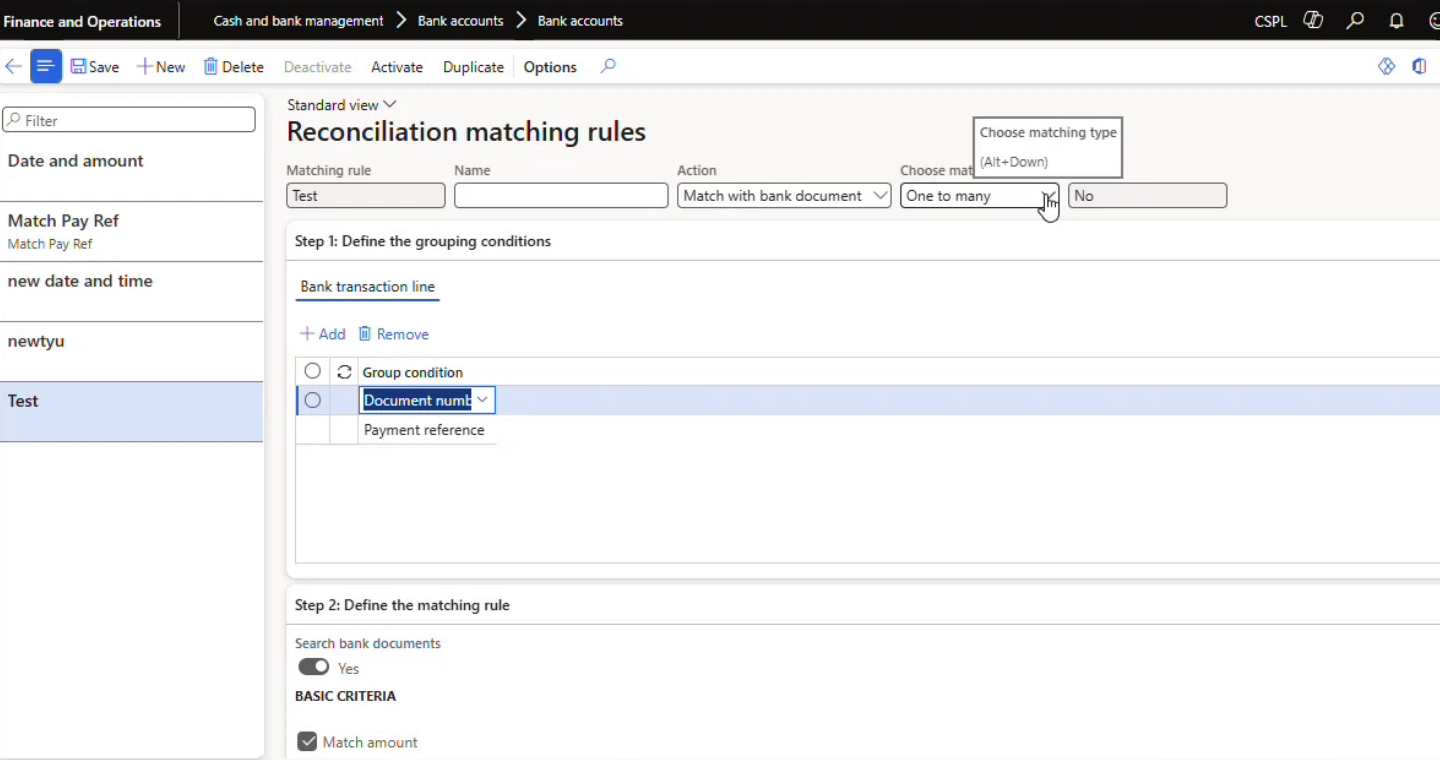The height and width of the screenshot is (760, 1440).
Task: Open the top bar search magnifier
Action: [x=1355, y=20]
